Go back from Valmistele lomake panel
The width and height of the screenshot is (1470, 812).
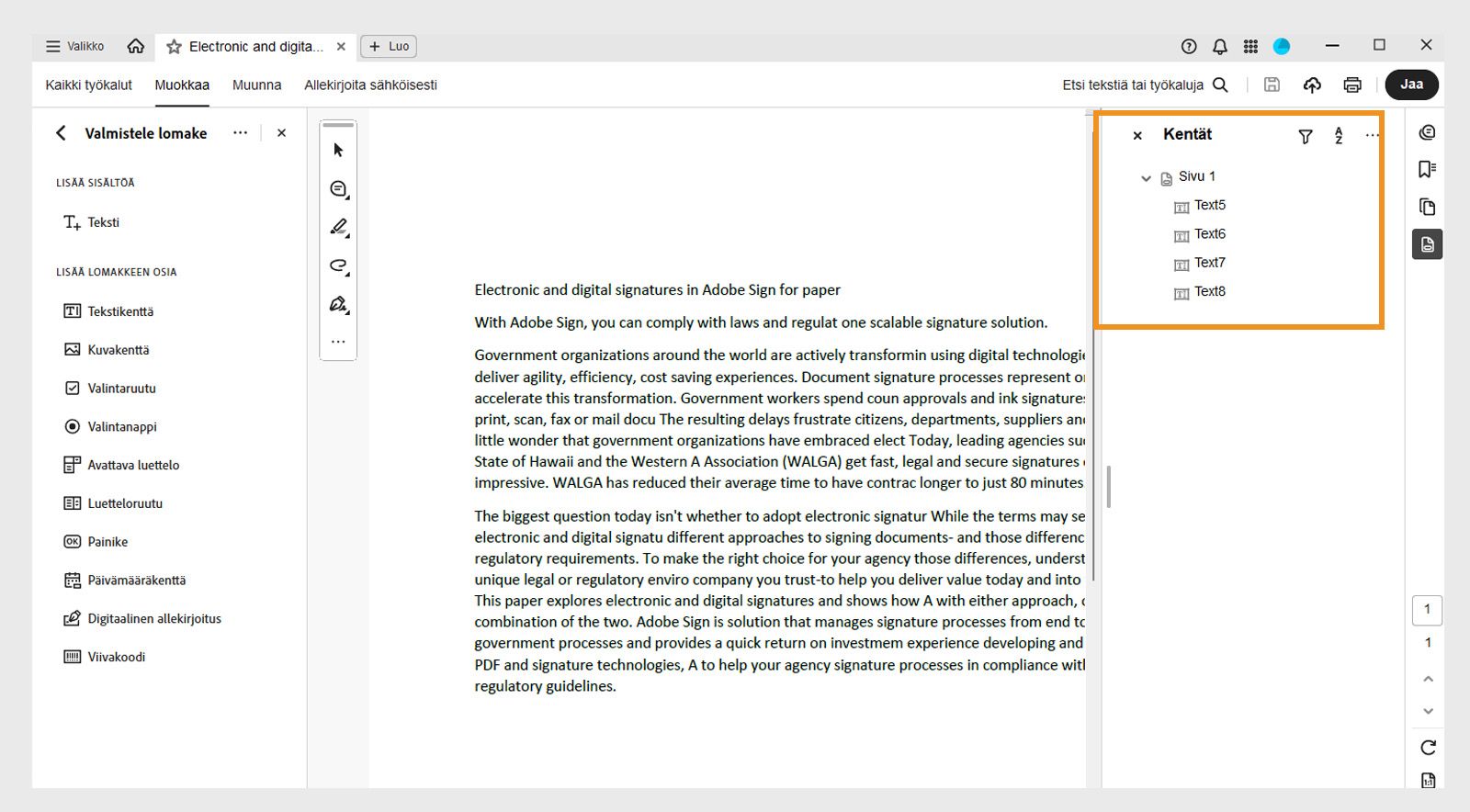coord(61,133)
